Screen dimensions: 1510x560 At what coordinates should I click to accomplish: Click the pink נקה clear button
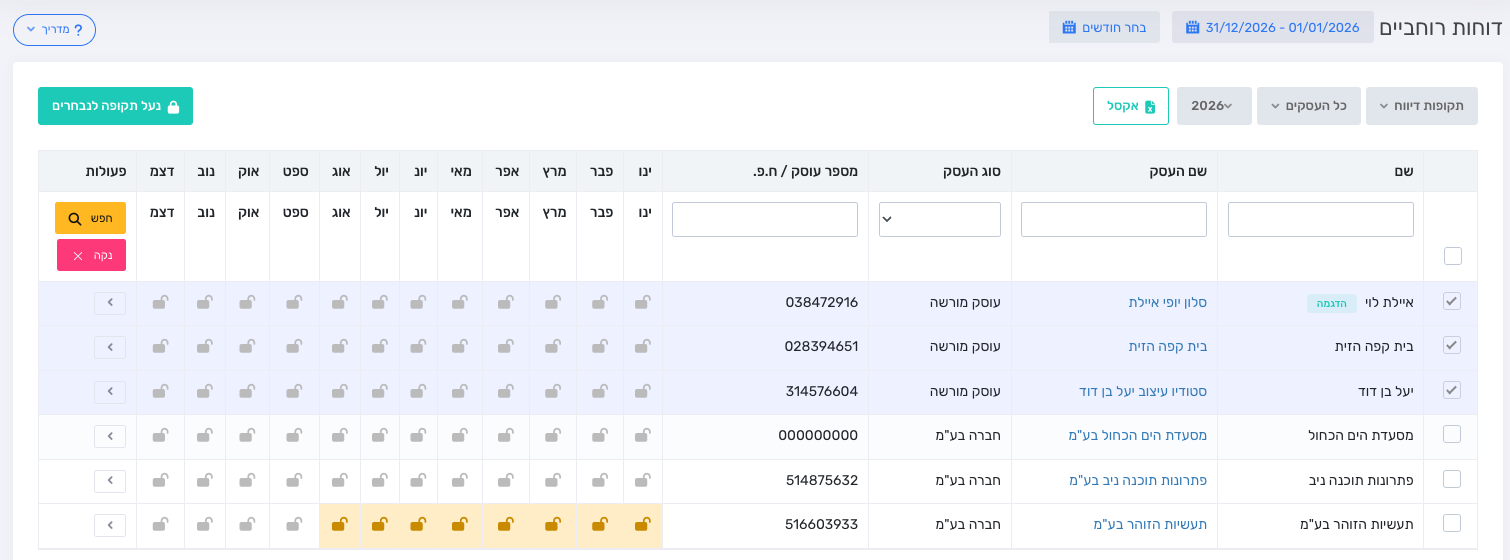pos(91,255)
